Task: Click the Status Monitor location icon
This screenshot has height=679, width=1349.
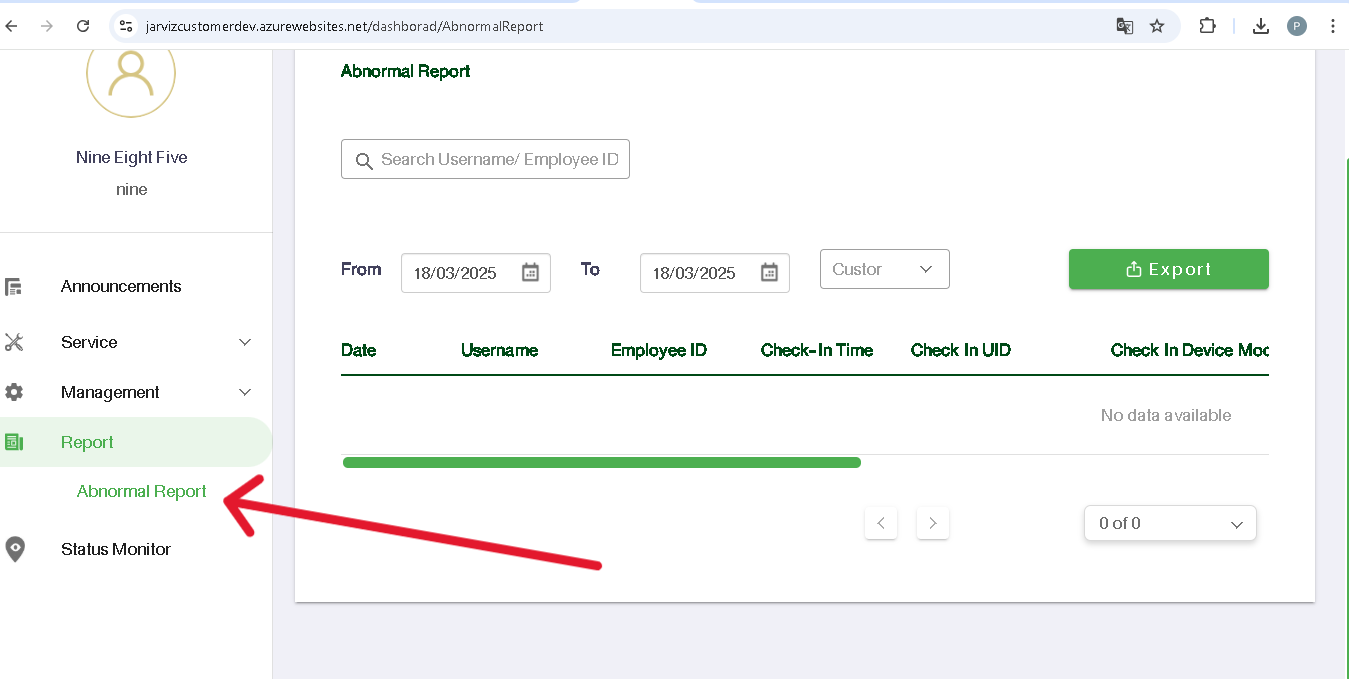Action: point(14,549)
